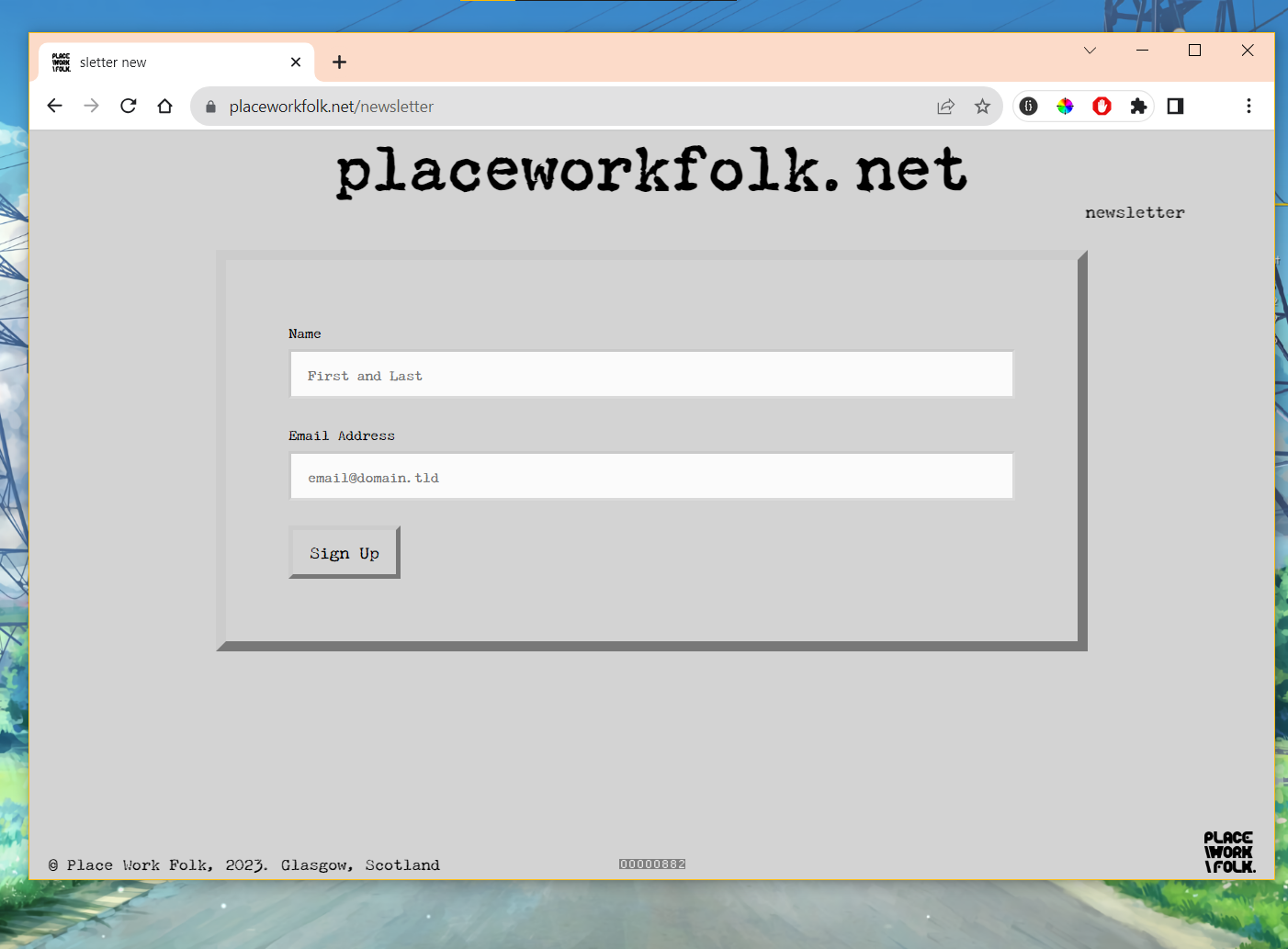
Task: Open a new browser tab
Action: 340,62
